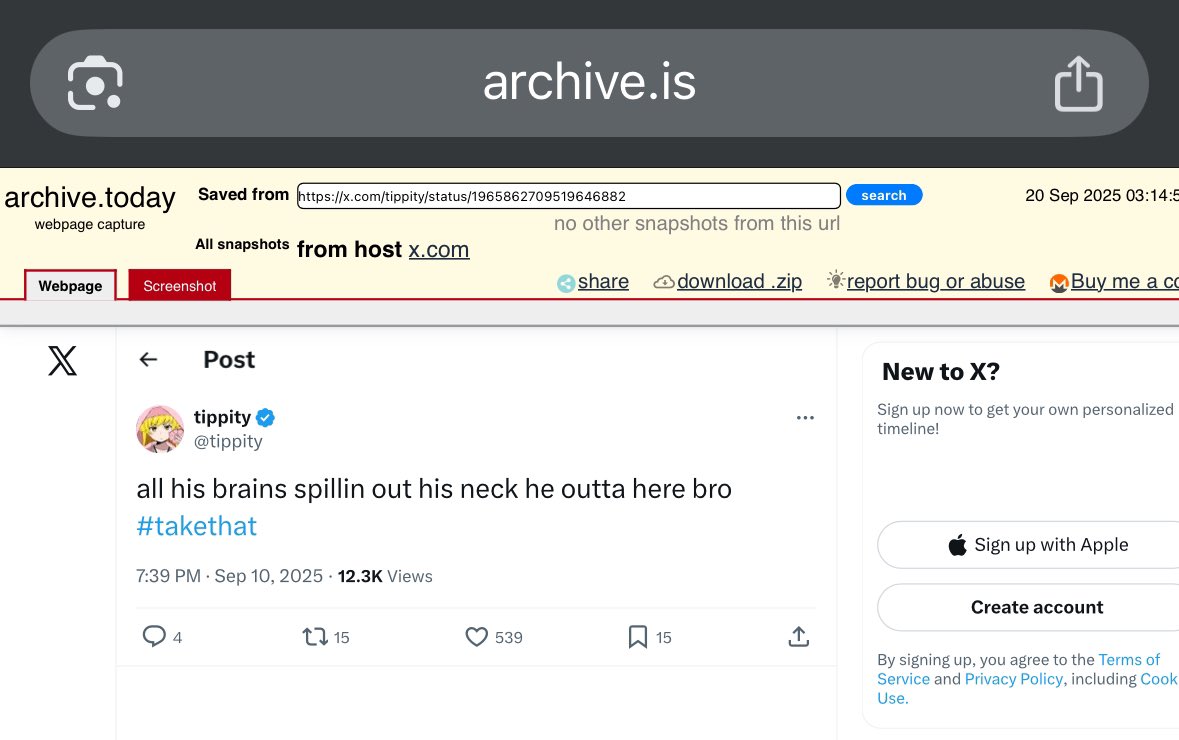The image size is (1179, 740).
Task: Download the snapshot as .zip
Action: (739, 281)
